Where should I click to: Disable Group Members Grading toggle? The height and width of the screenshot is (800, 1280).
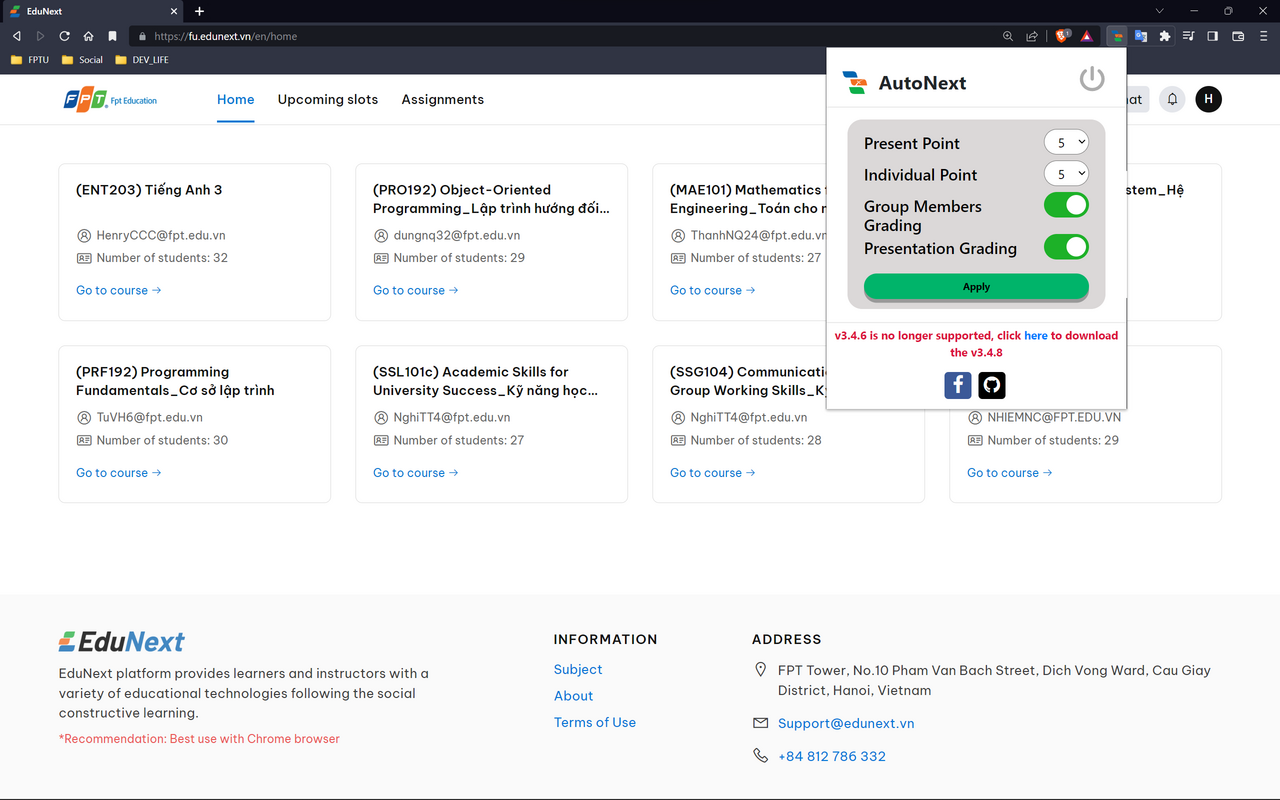tap(1066, 205)
